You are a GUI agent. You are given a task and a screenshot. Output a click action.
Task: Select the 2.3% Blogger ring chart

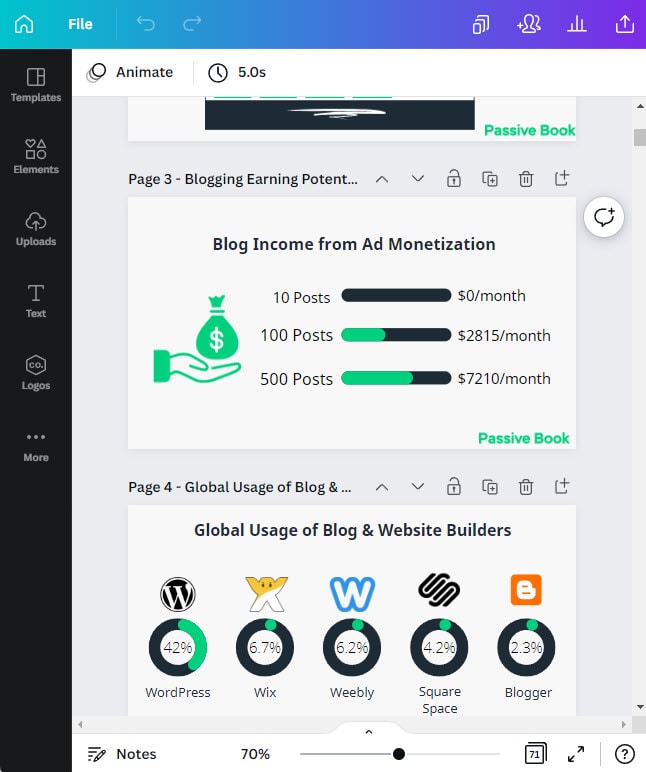526,647
